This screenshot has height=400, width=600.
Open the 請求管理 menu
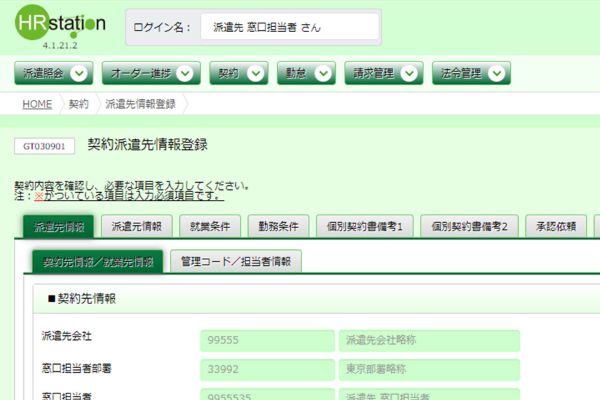382,73
